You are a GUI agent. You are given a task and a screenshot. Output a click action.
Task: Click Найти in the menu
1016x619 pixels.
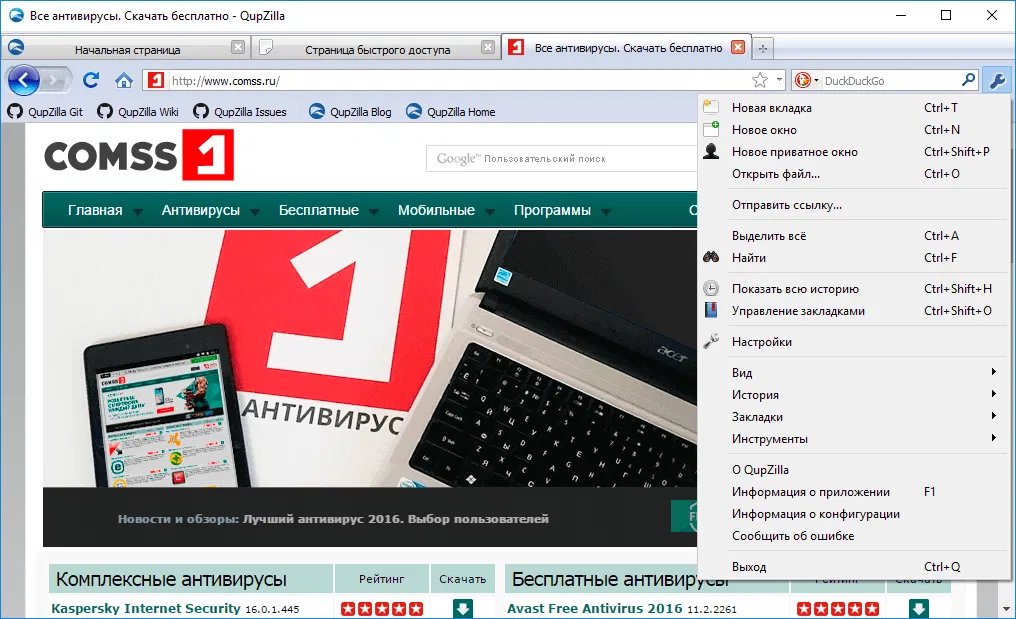854,258
